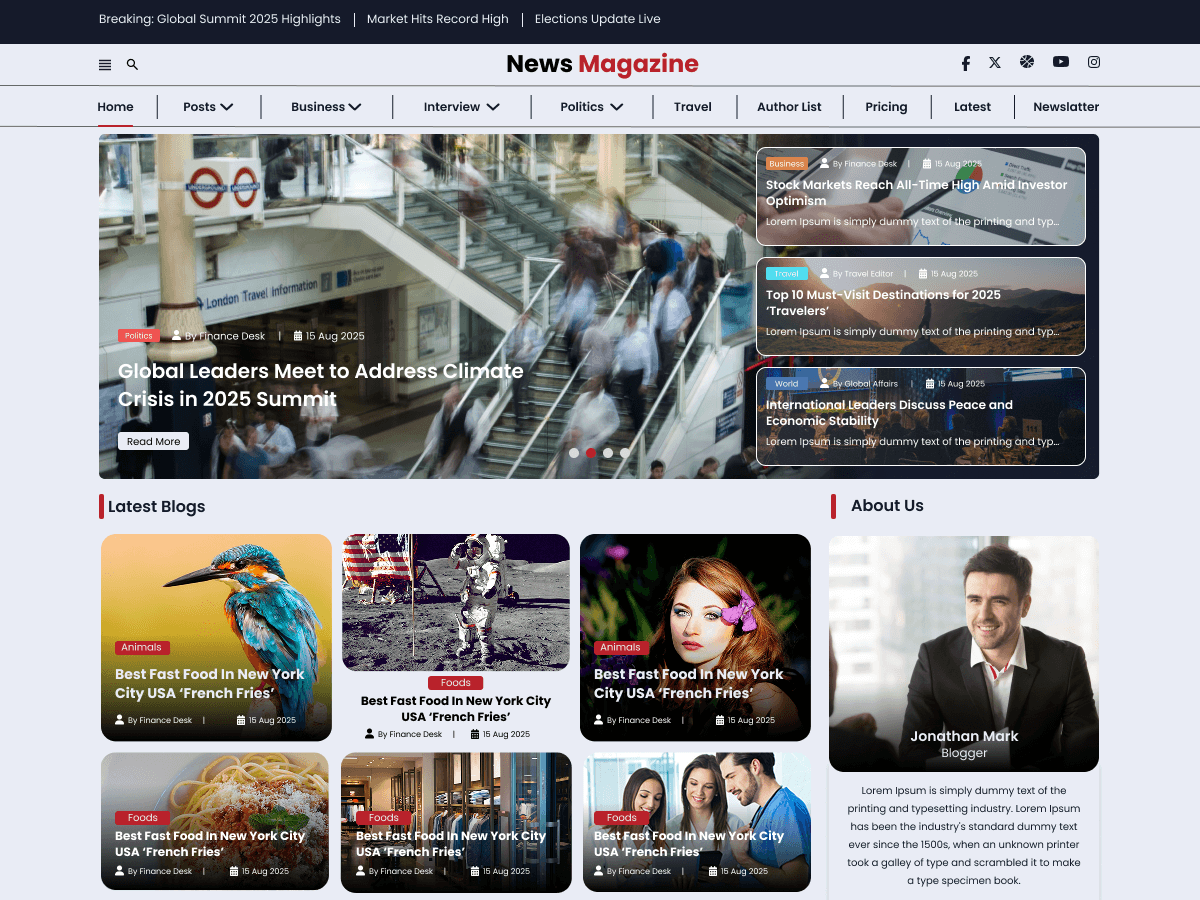Open the Dribbble social icon
This screenshot has height=900, width=1200.
(x=1027, y=62)
